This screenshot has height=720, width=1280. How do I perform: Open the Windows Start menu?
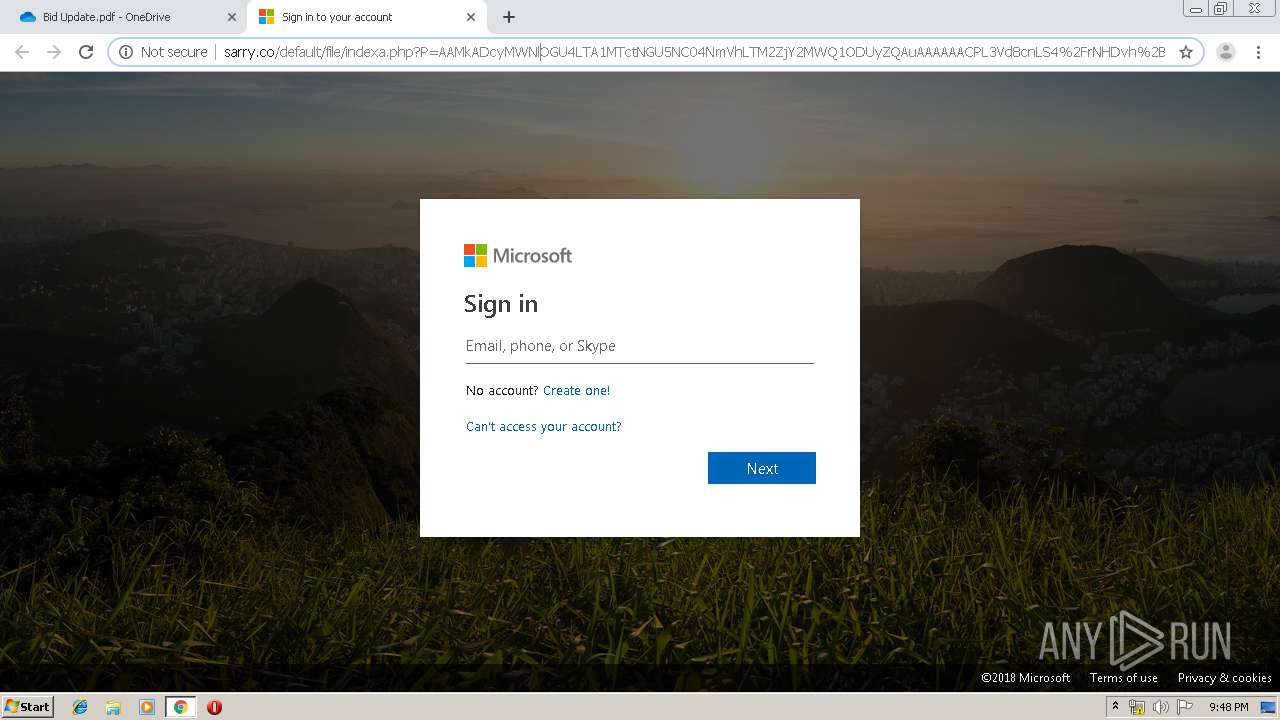tap(27, 707)
